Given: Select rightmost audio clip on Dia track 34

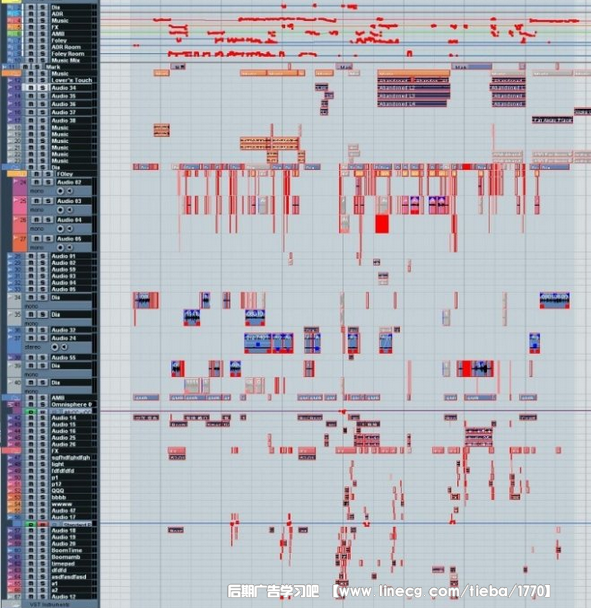Looking at the screenshot, I should (x=555, y=301).
